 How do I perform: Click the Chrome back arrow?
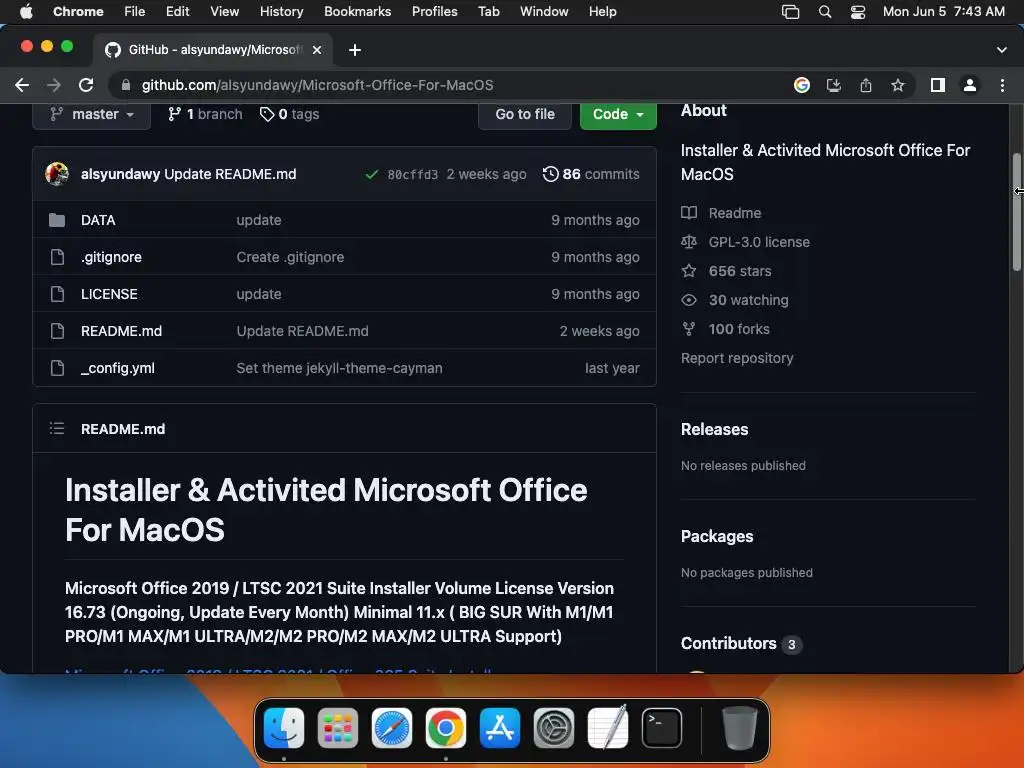pyautogui.click(x=22, y=85)
